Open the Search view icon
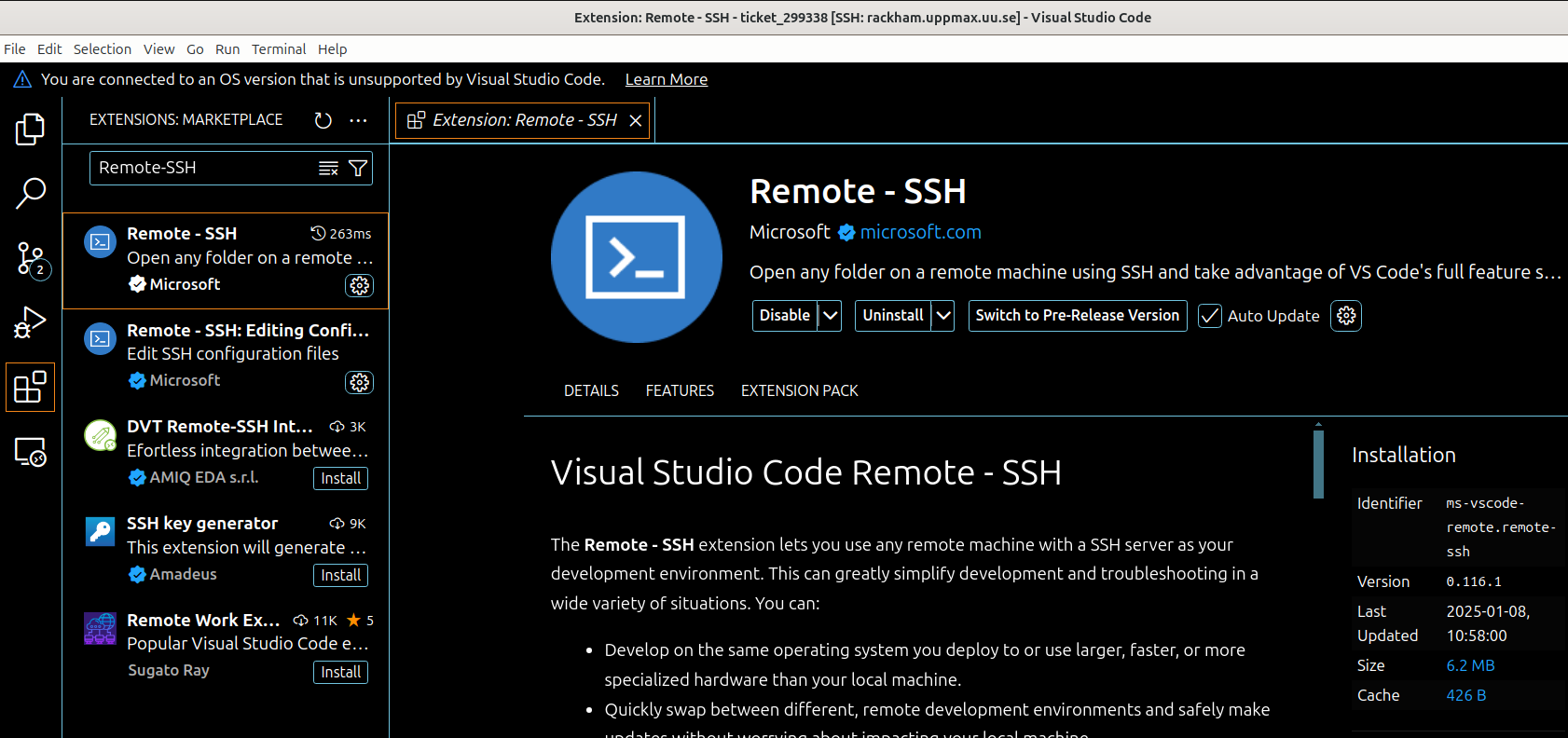This screenshot has width=1568, height=738. click(x=30, y=193)
